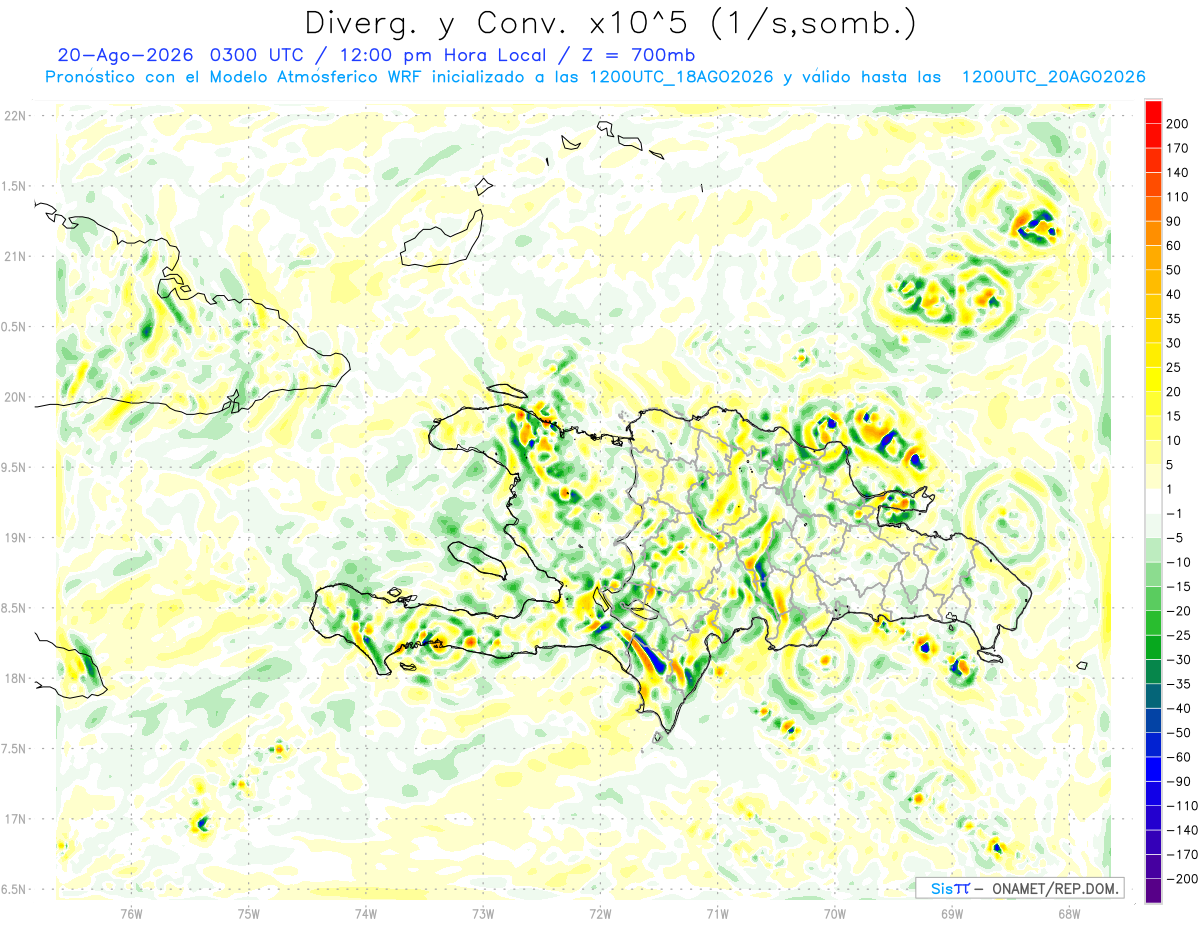Click the positive '170' legend value
1200x927 pixels.
coord(1179,148)
